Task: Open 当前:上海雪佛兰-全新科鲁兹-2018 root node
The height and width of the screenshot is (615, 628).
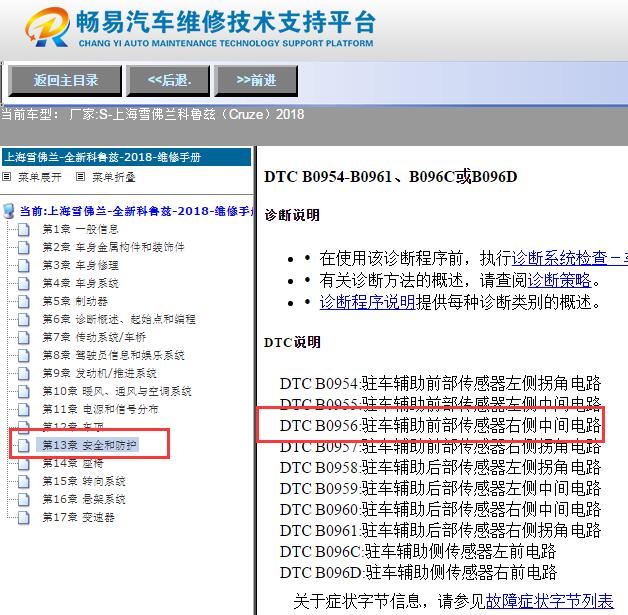Action: tap(136, 211)
